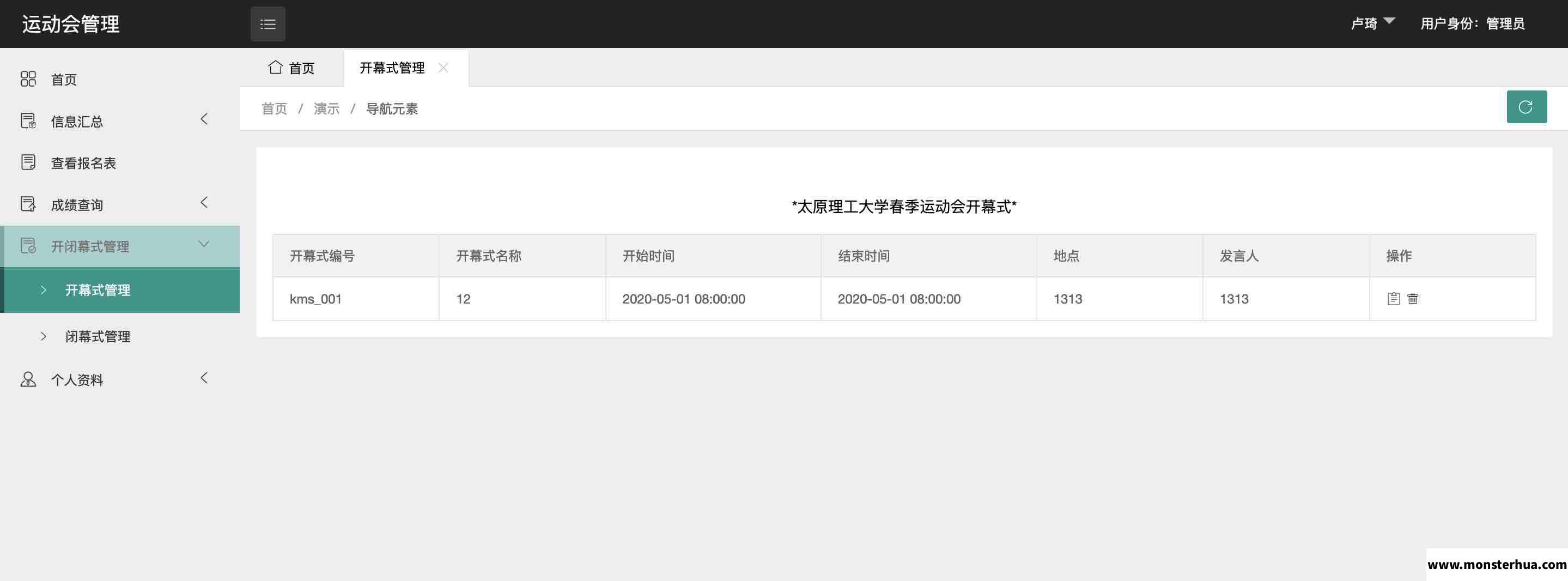Click the 地点 cell 1313
This screenshot has height=581, width=1568.
(1120, 299)
